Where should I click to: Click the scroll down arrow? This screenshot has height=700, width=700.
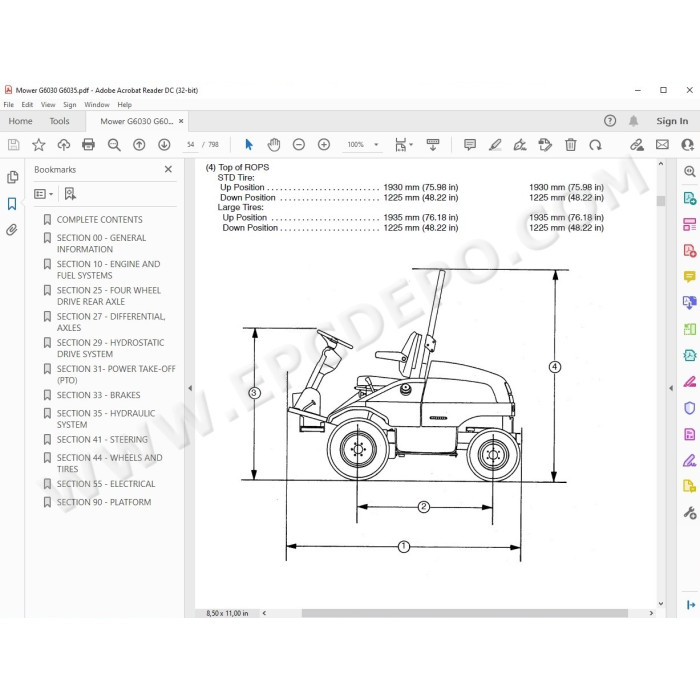[x=661, y=604]
